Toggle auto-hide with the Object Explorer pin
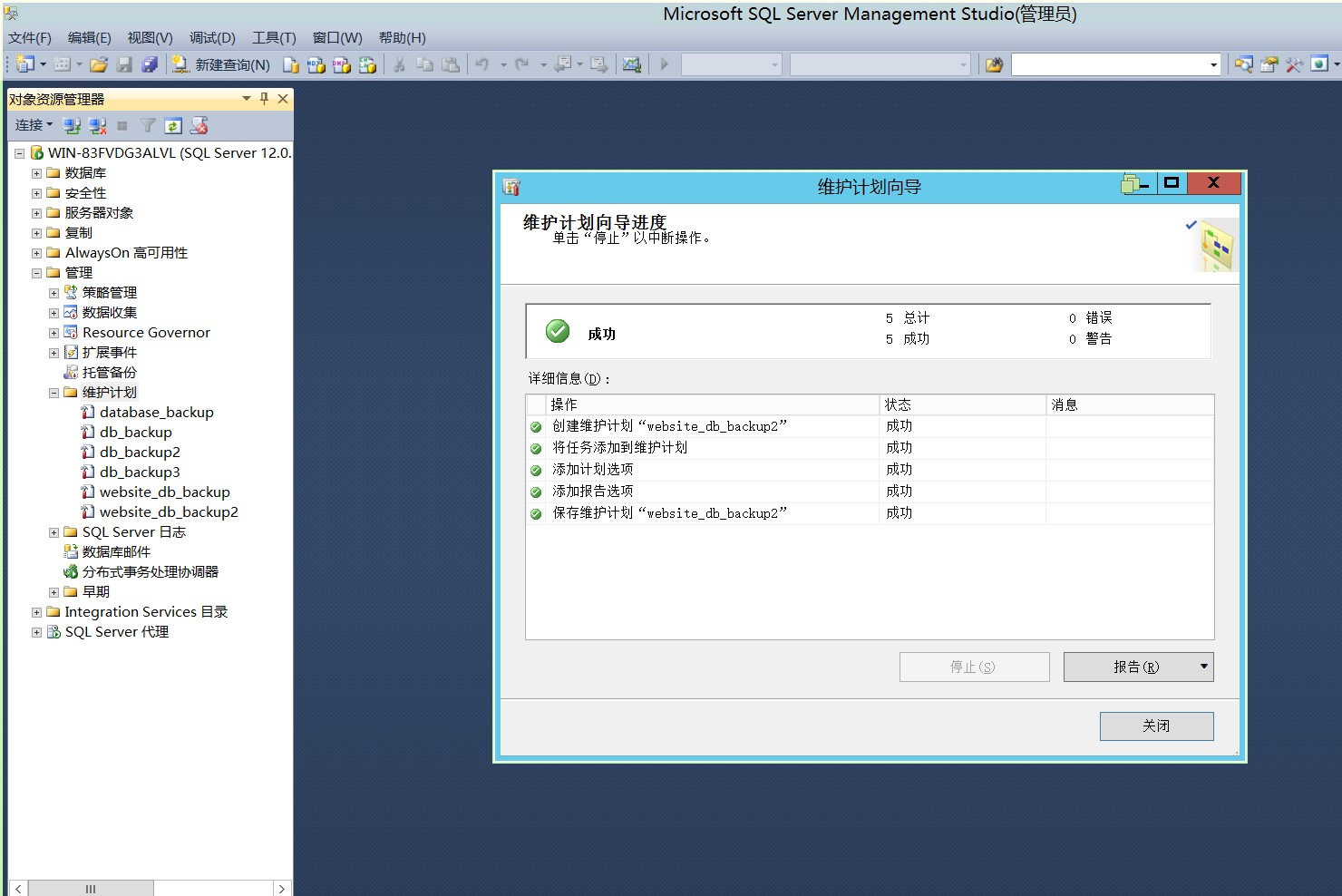The width and height of the screenshot is (1342, 896). tap(264, 99)
